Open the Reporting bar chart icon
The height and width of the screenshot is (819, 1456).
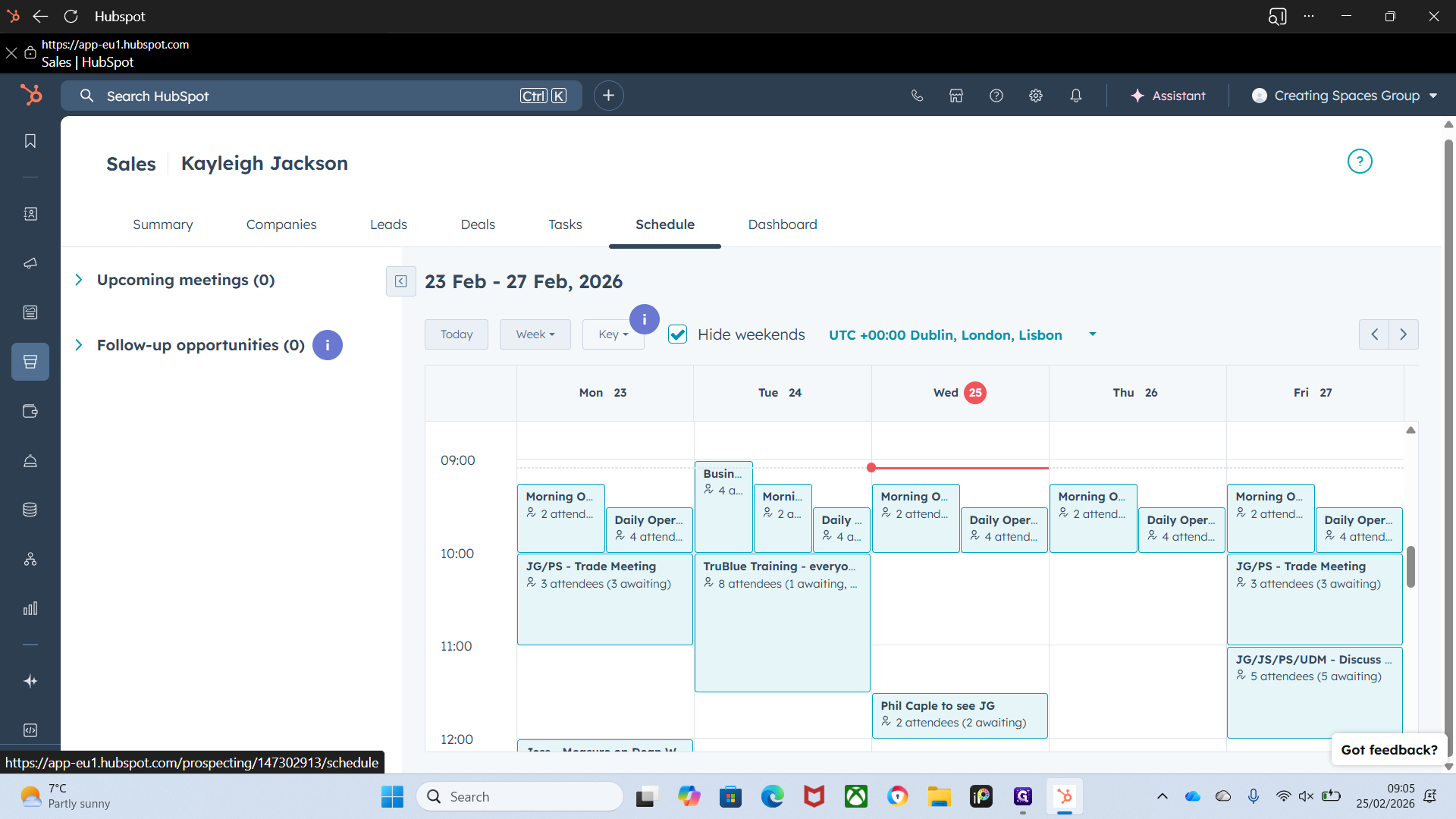click(30, 608)
